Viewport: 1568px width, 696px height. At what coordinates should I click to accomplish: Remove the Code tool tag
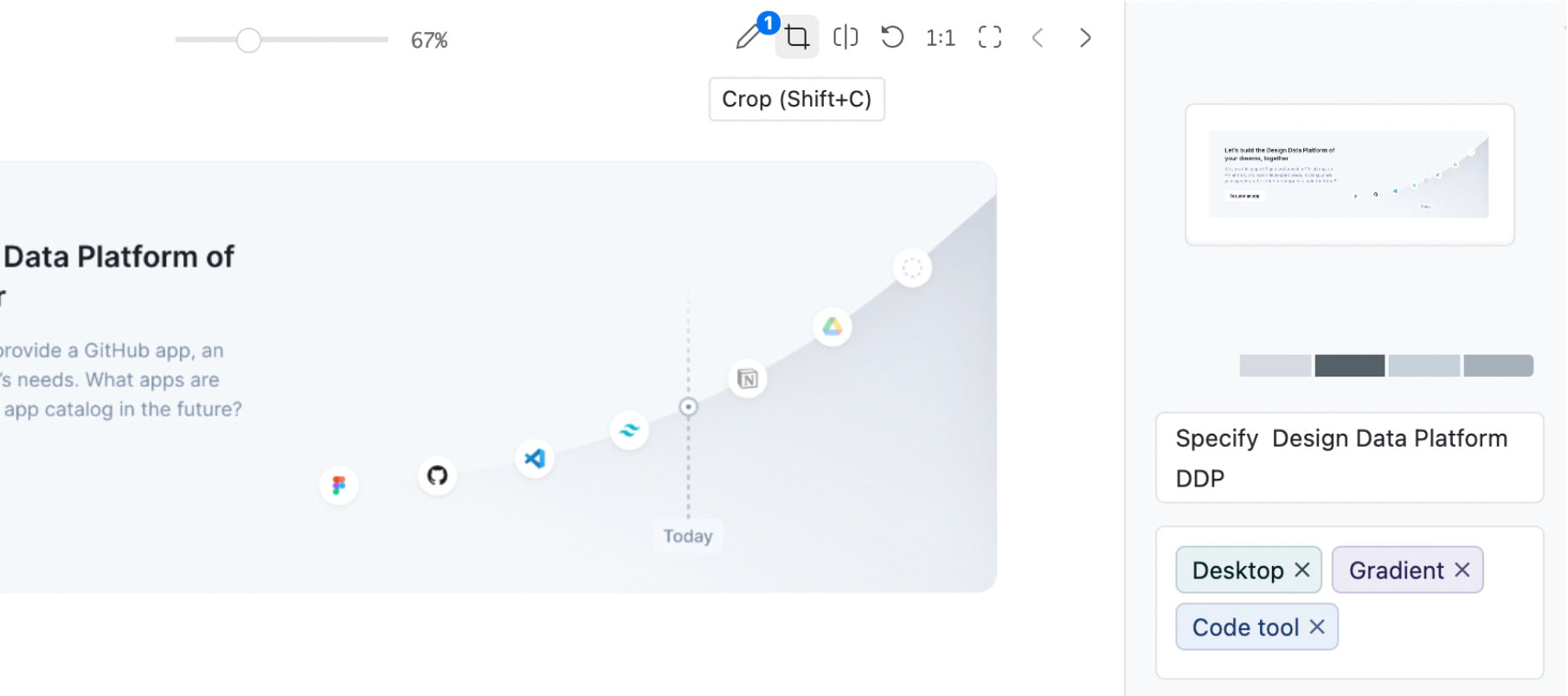coord(1317,627)
